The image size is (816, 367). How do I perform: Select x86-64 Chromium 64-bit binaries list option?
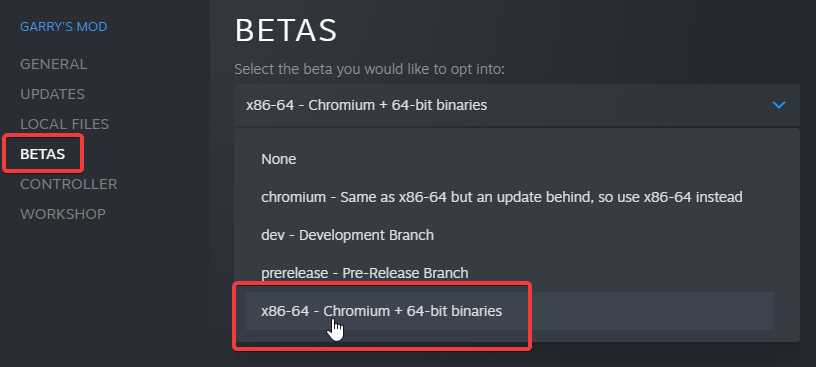tap(510, 311)
